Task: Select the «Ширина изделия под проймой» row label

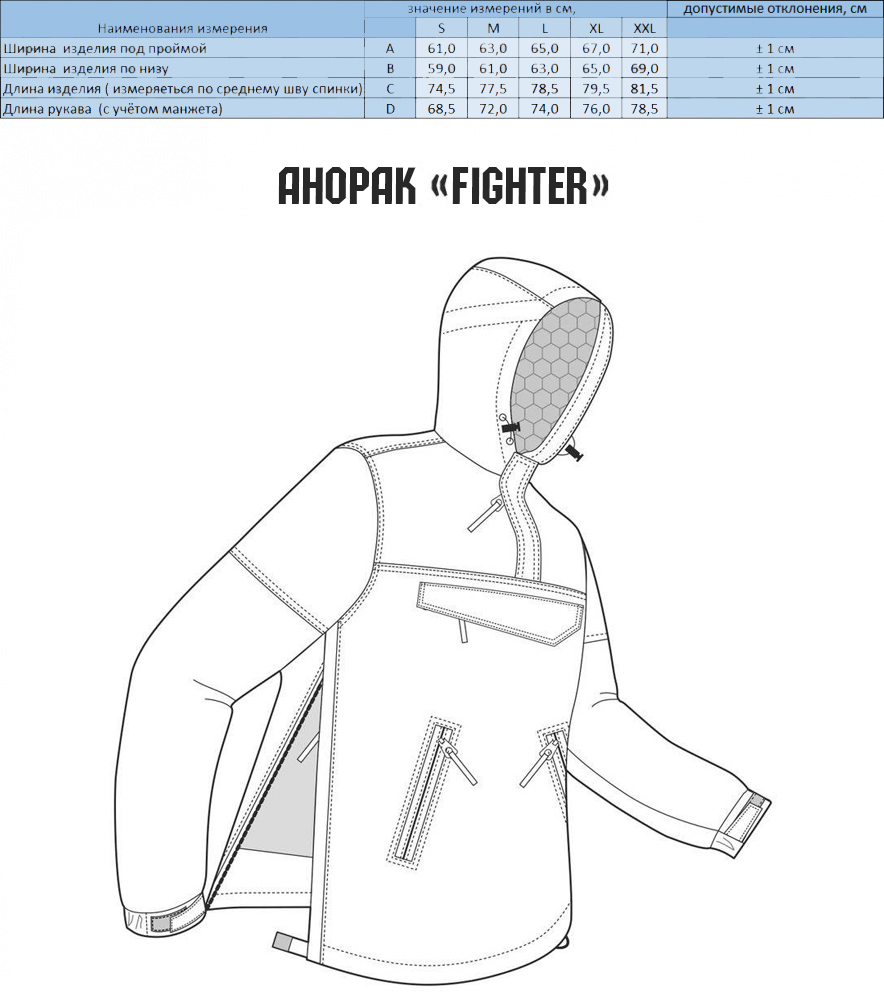Action: pyautogui.click(x=105, y=48)
